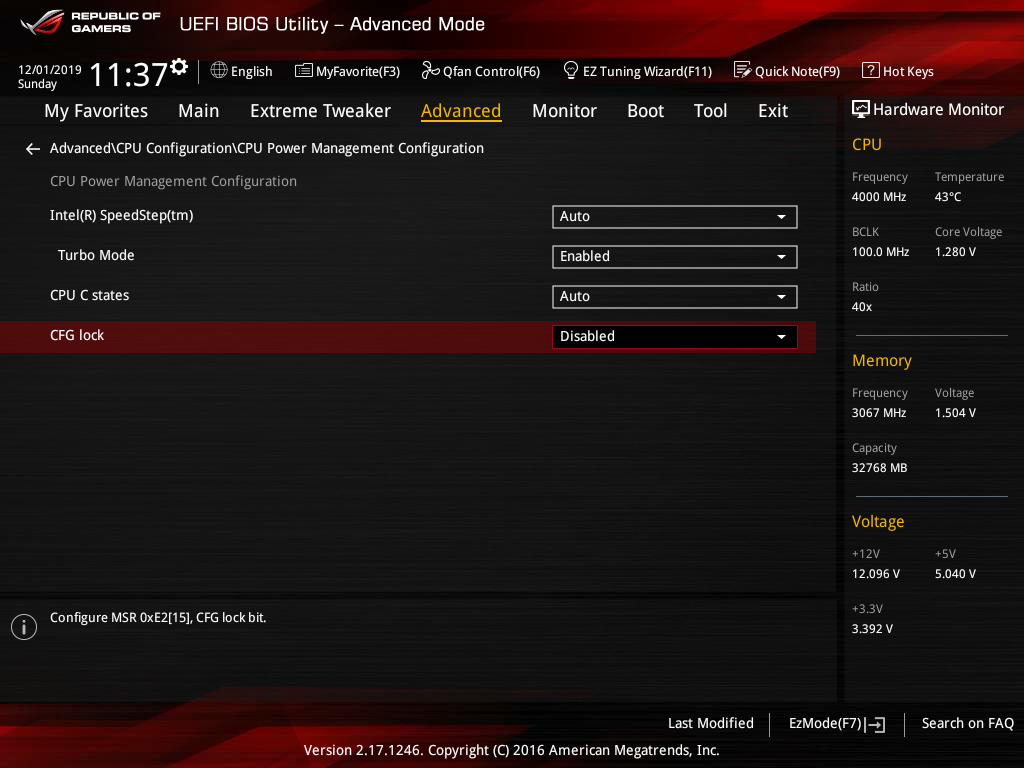The height and width of the screenshot is (768, 1024).
Task: Click the 3067 MHz memory frequency value
Action: pyautogui.click(x=878, y=413)
